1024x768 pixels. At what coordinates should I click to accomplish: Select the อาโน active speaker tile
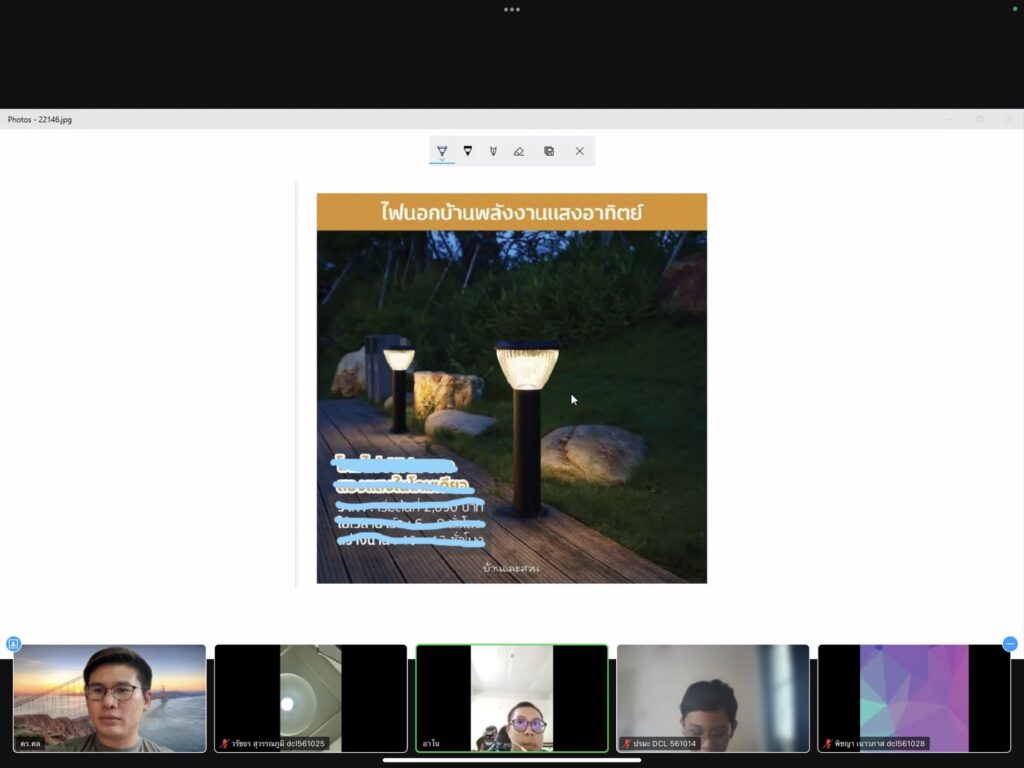click(x=512, y=698)
